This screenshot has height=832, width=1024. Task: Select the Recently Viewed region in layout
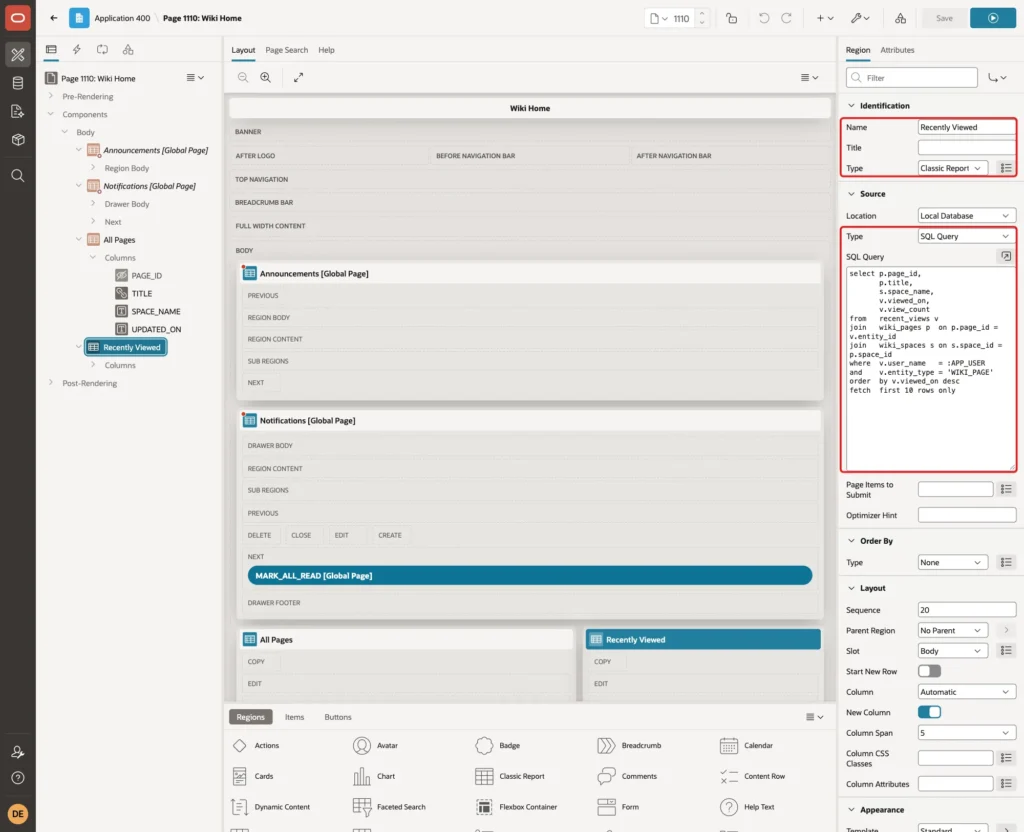[703, 639]
